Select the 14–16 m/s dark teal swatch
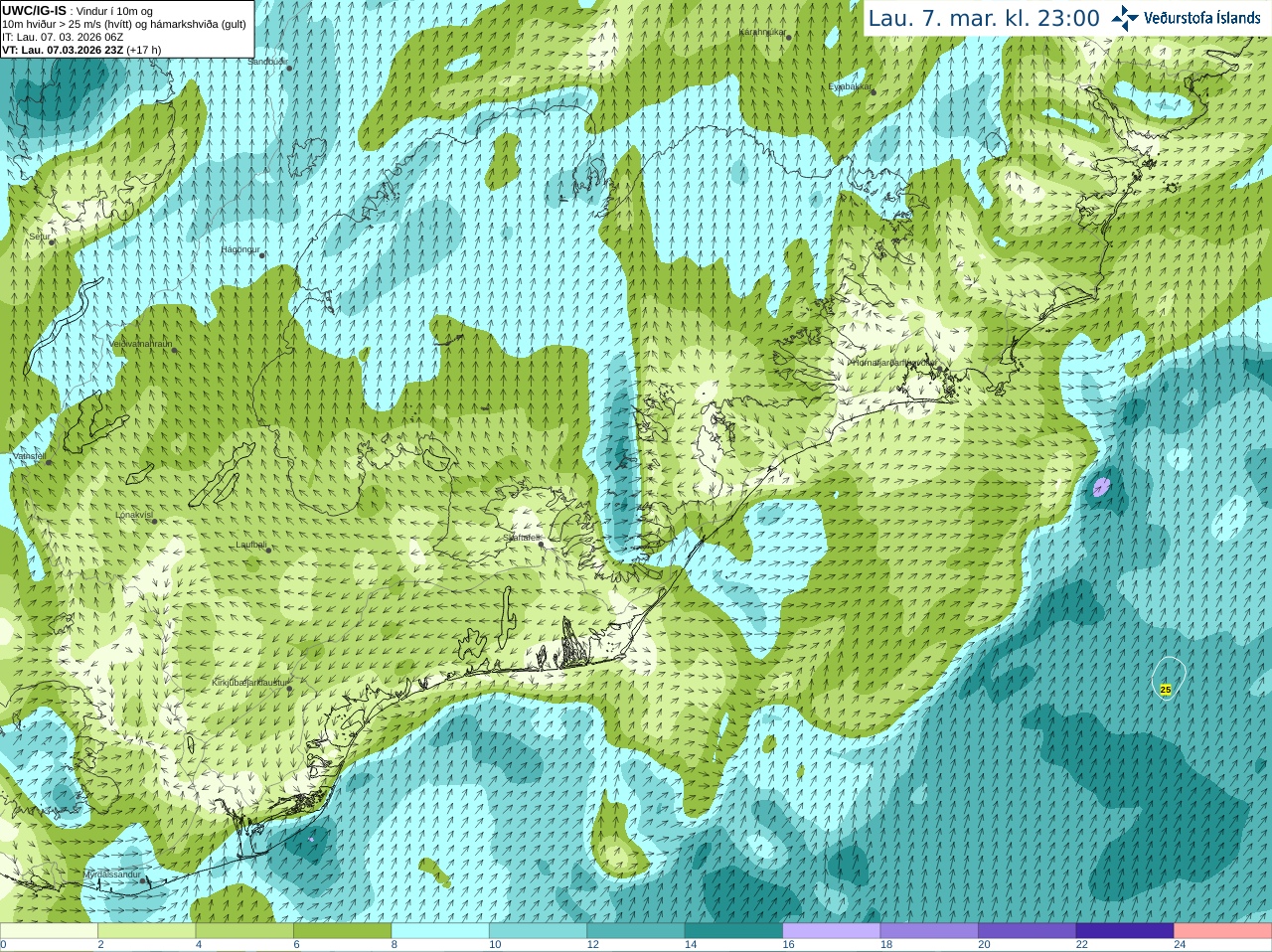This screenshot has width=1272, height=952. click(x=733, y=930)
